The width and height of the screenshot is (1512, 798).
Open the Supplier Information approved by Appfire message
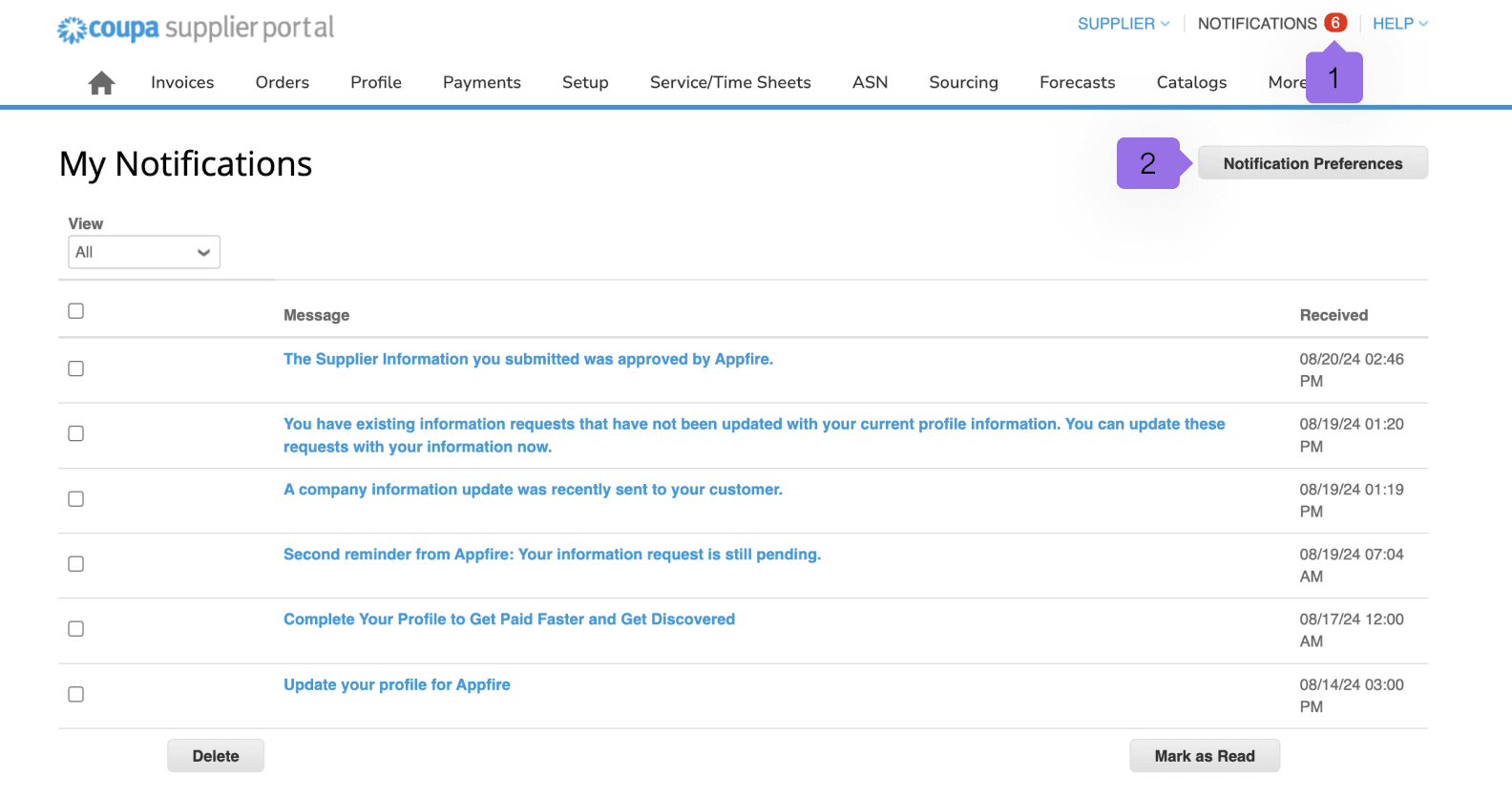[x=528, y=359]
